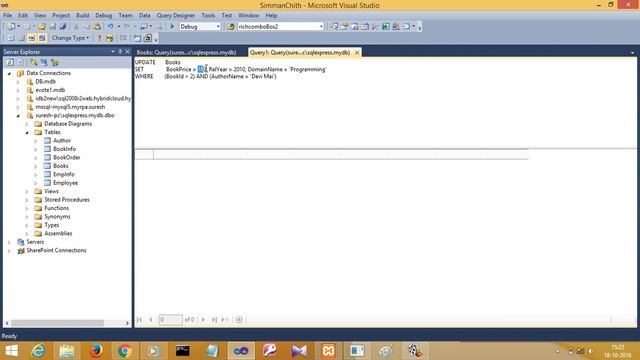
Task: Expand the Stored Procedures folder
Action: [x=27, y=200]
